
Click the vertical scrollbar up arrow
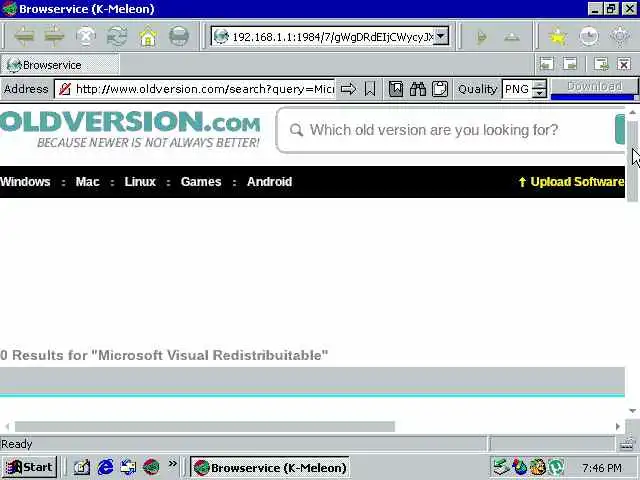pos(632,111)
